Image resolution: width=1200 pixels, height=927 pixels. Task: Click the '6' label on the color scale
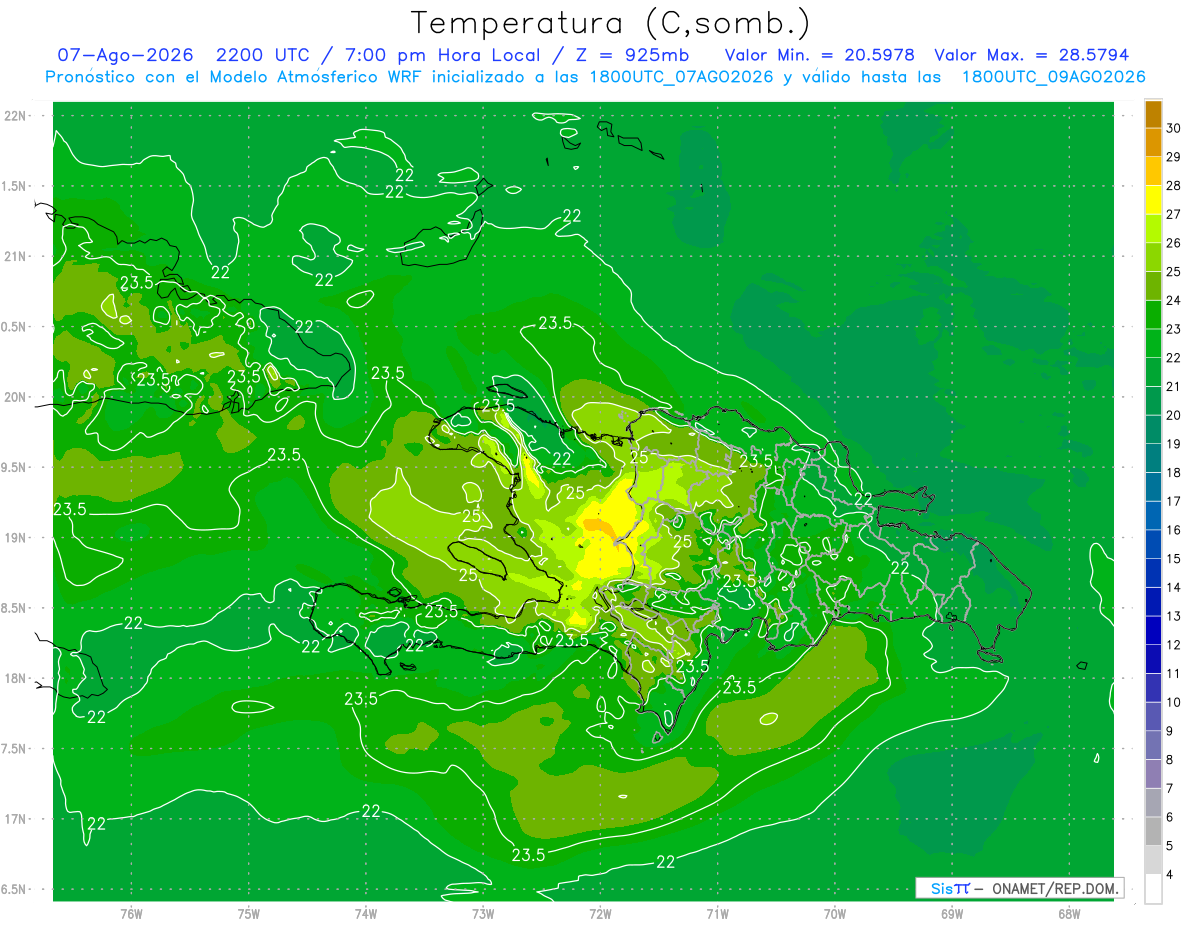1170,817
